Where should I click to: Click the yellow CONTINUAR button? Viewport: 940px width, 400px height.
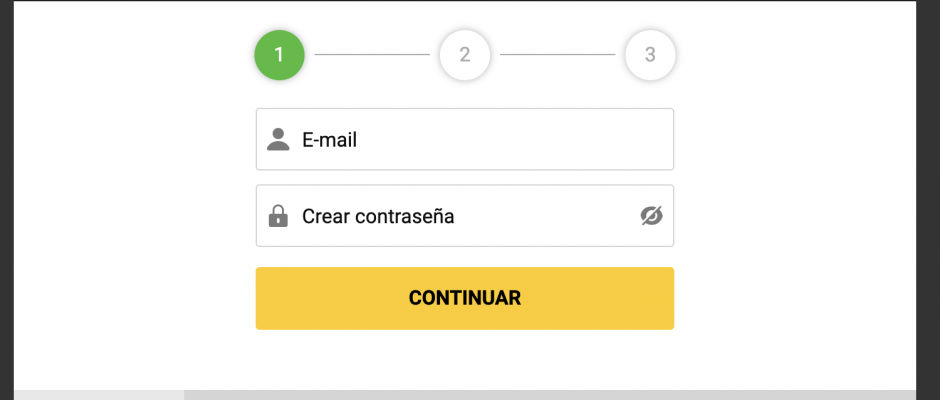point(465,298)
